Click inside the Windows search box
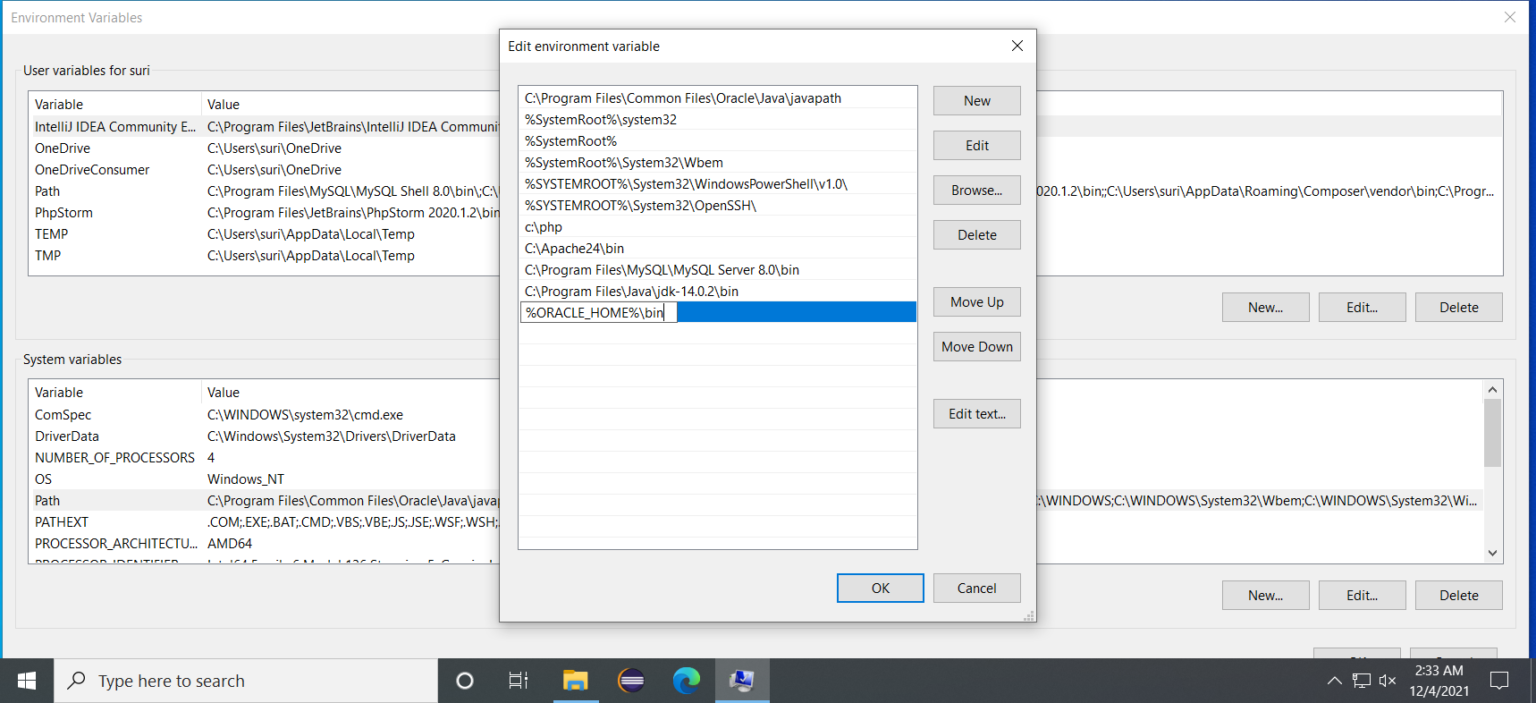Image resolution: width=1536 pixels, height=703 pixels. 246,681
